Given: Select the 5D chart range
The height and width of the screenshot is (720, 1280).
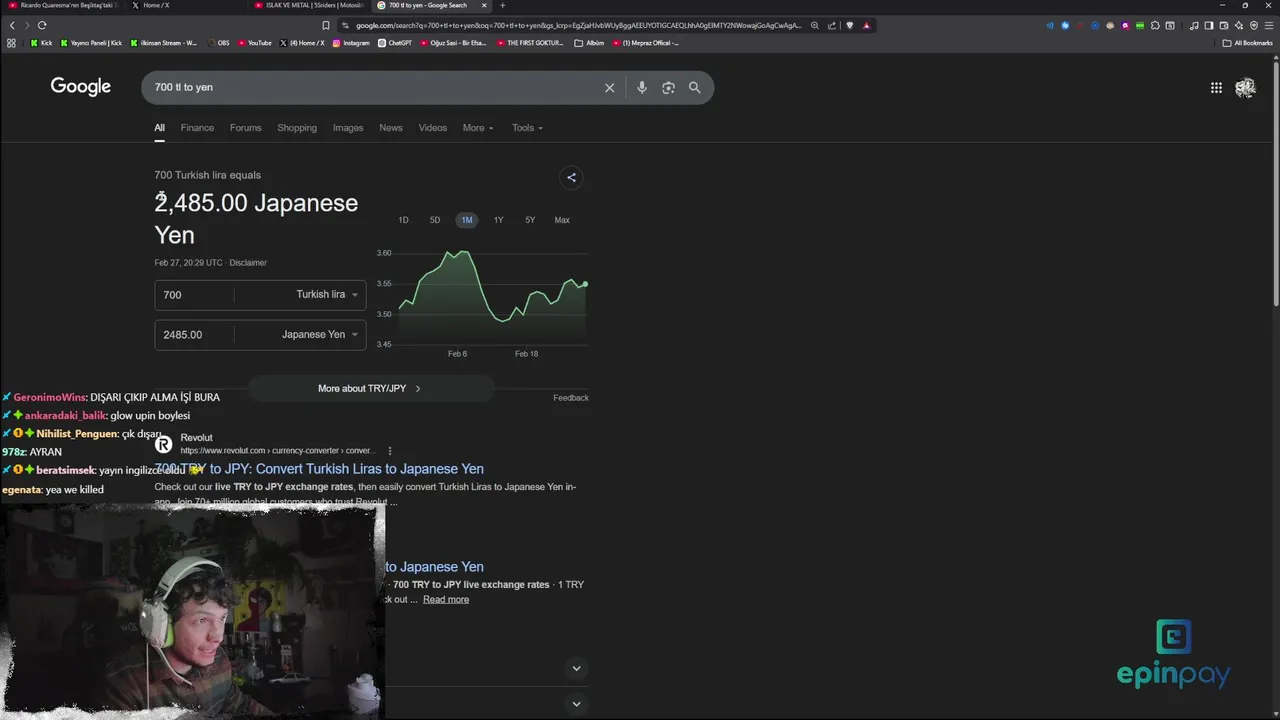Looking at the screenshot, I should pos(435,220).
